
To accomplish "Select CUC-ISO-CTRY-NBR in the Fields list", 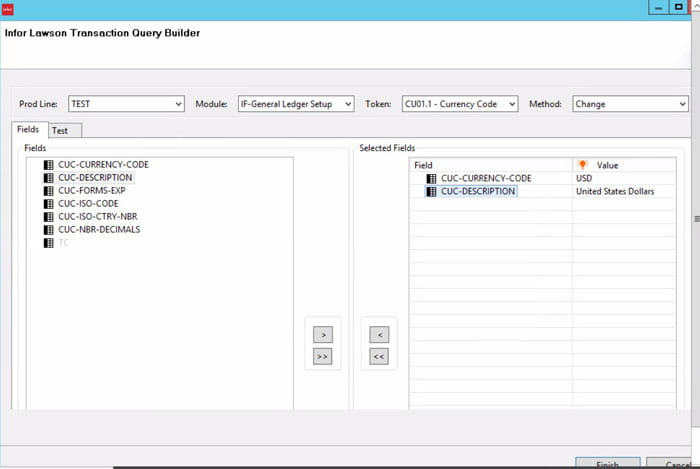I will pos(98,216).
